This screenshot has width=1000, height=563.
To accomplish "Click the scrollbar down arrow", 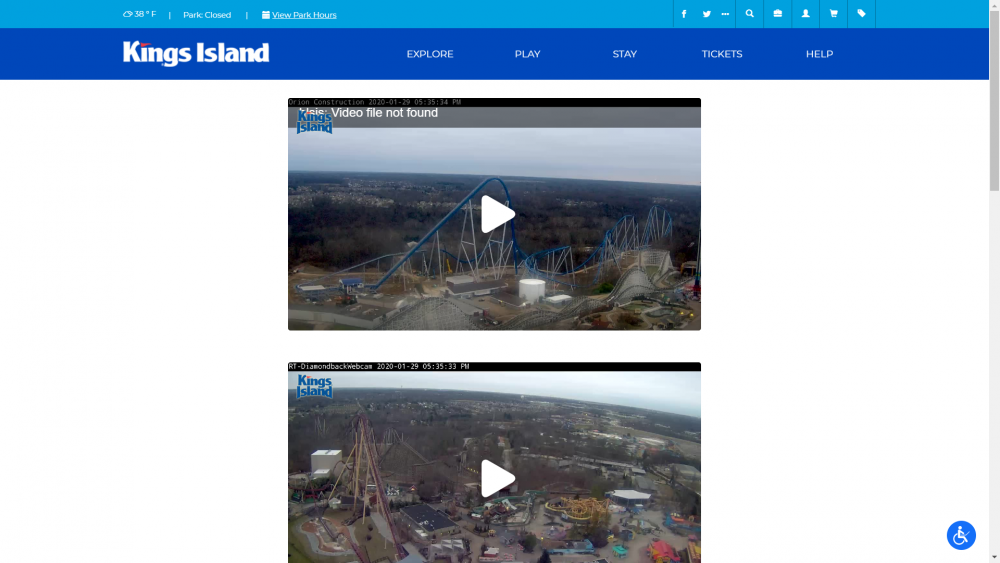I will tap(994, 558).
